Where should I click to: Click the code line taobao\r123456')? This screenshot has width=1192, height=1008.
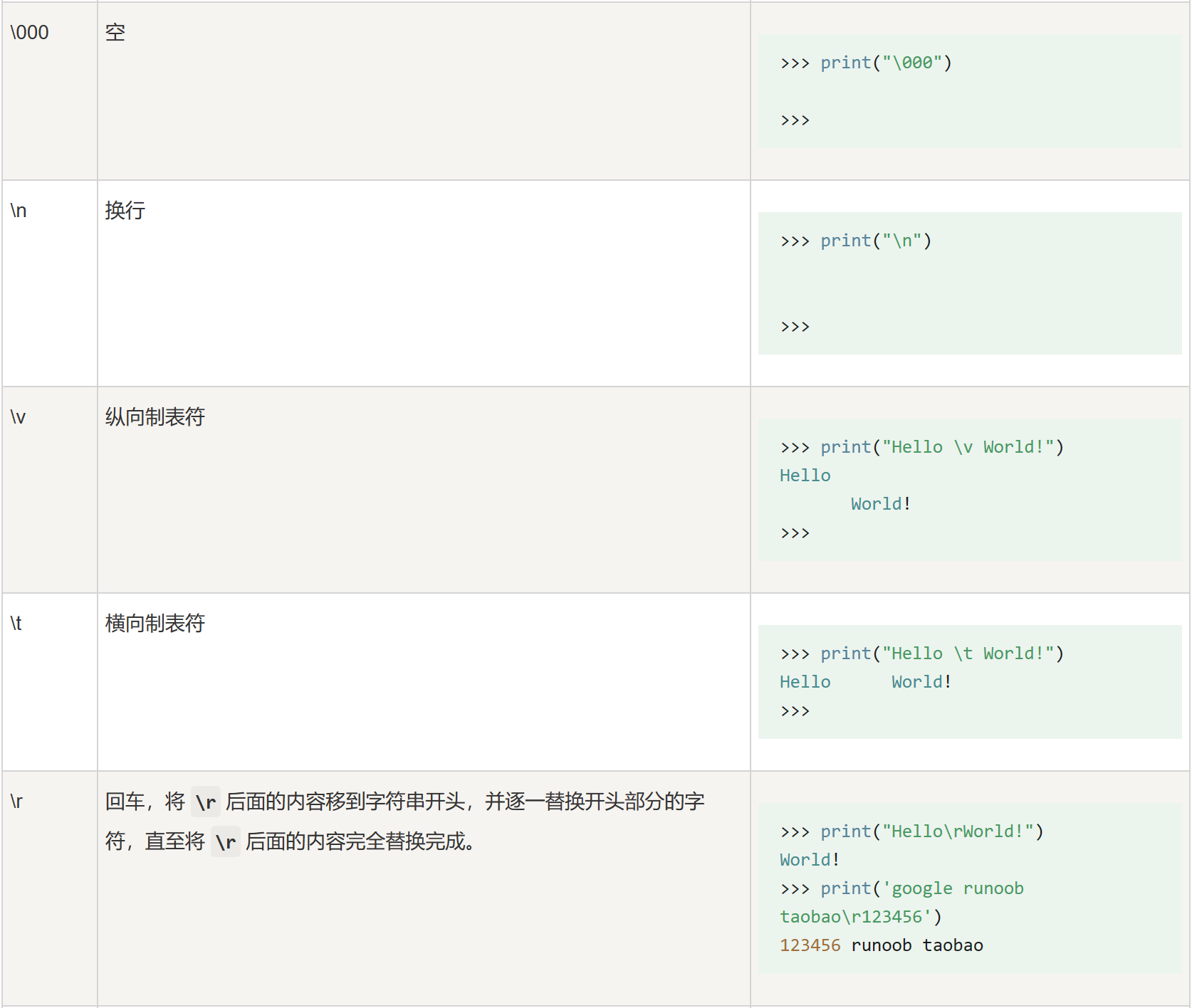pos(861,917)
